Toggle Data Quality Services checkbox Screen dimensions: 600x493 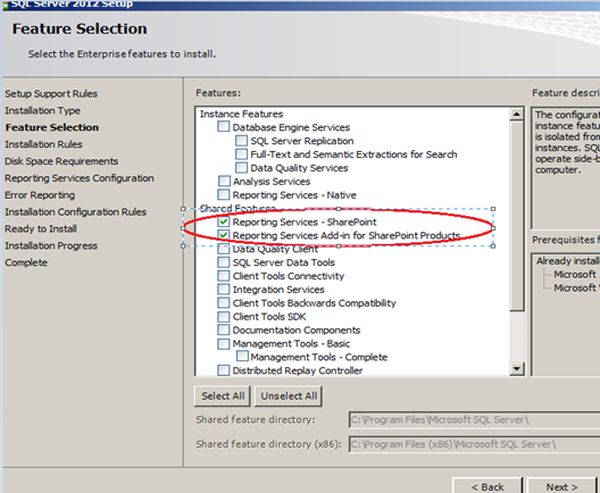click(241, 168)
